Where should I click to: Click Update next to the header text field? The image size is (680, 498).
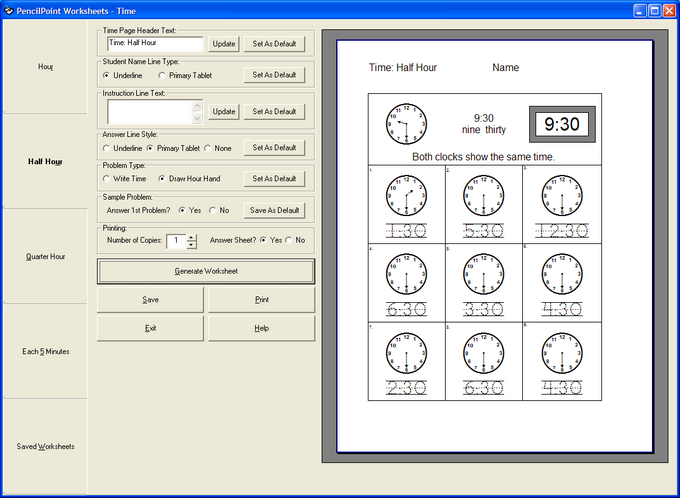coord(224,44)
